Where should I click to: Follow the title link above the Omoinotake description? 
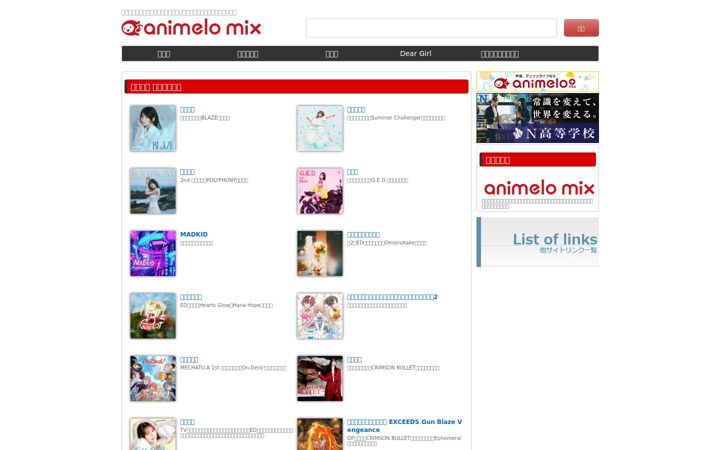(363, 235)
